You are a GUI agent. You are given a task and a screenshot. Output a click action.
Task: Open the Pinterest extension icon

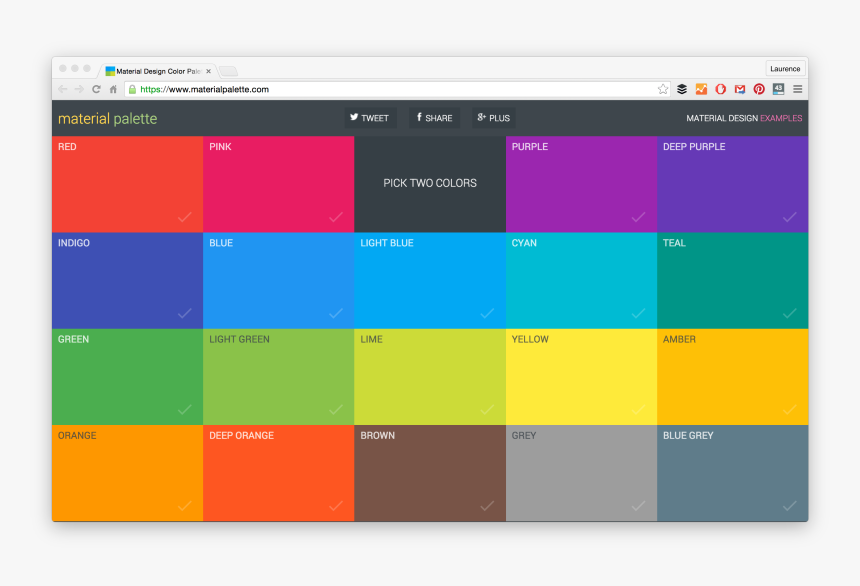[x=758, y=89]
